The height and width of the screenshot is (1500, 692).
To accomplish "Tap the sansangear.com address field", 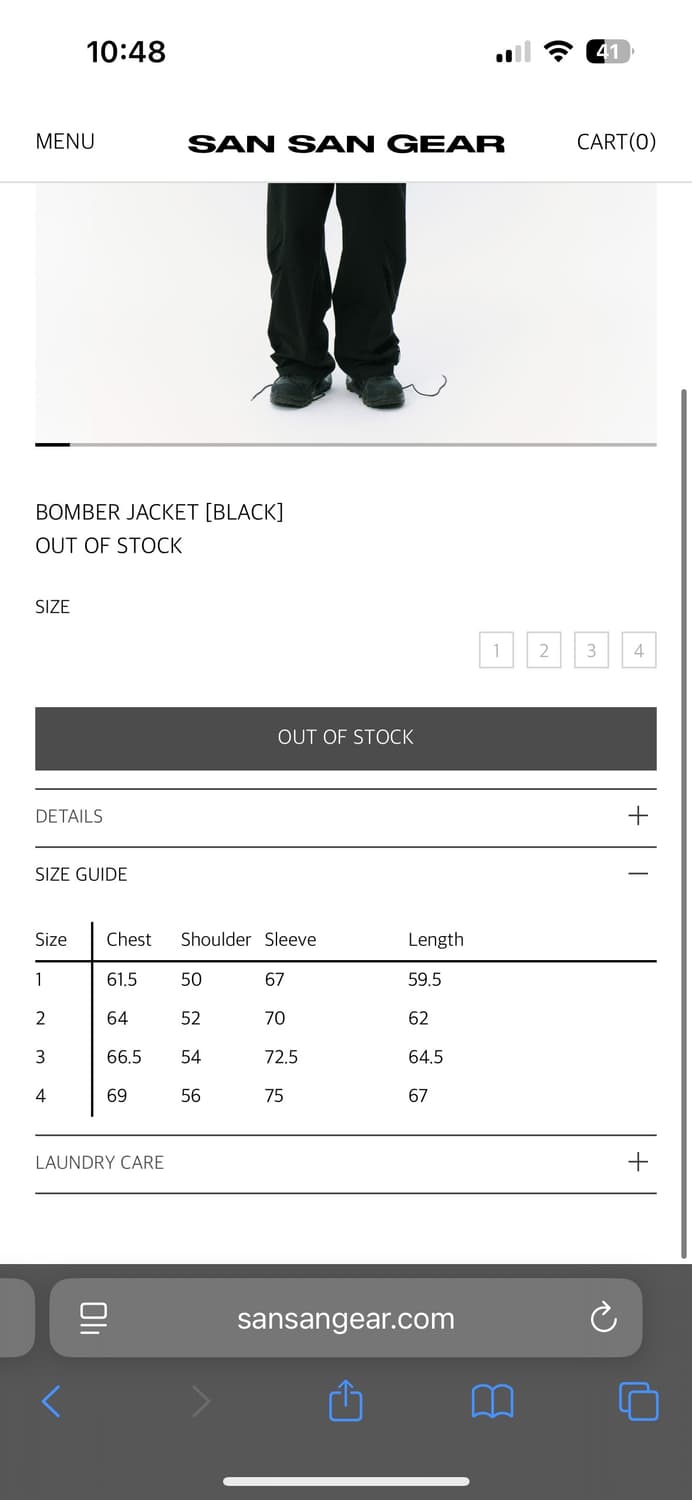I will click(x=345, y=1318).
